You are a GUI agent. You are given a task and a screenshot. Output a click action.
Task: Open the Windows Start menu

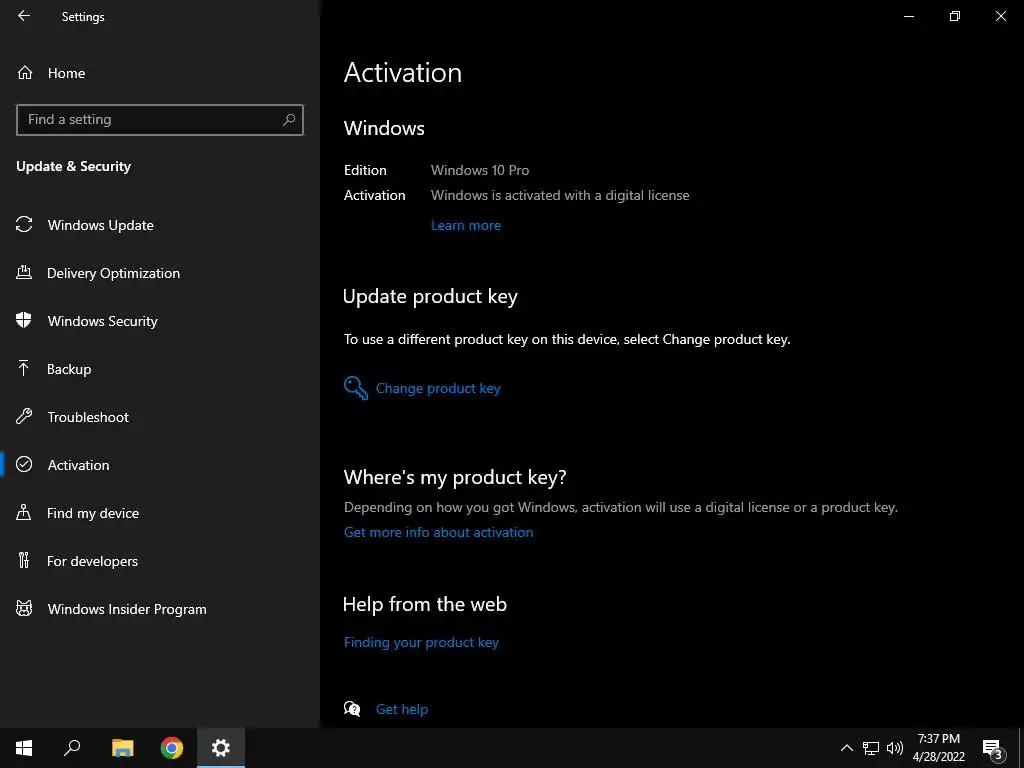(x=24, y=748)
